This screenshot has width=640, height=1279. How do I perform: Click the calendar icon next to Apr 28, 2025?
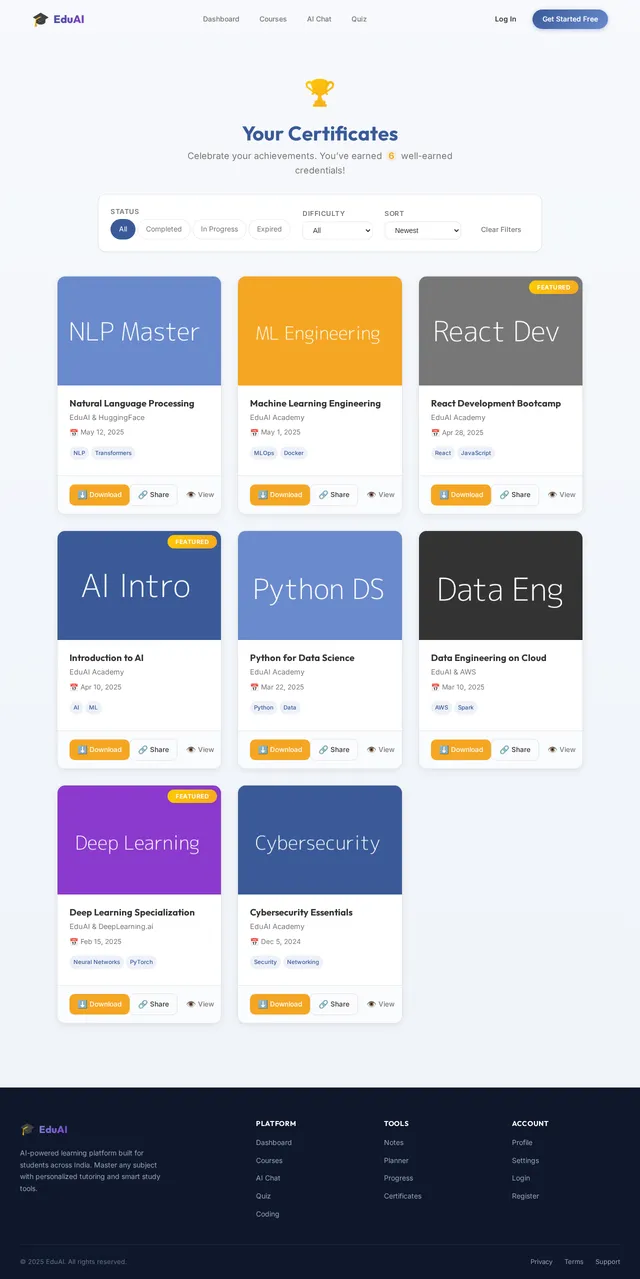click(x=435, y=433)
